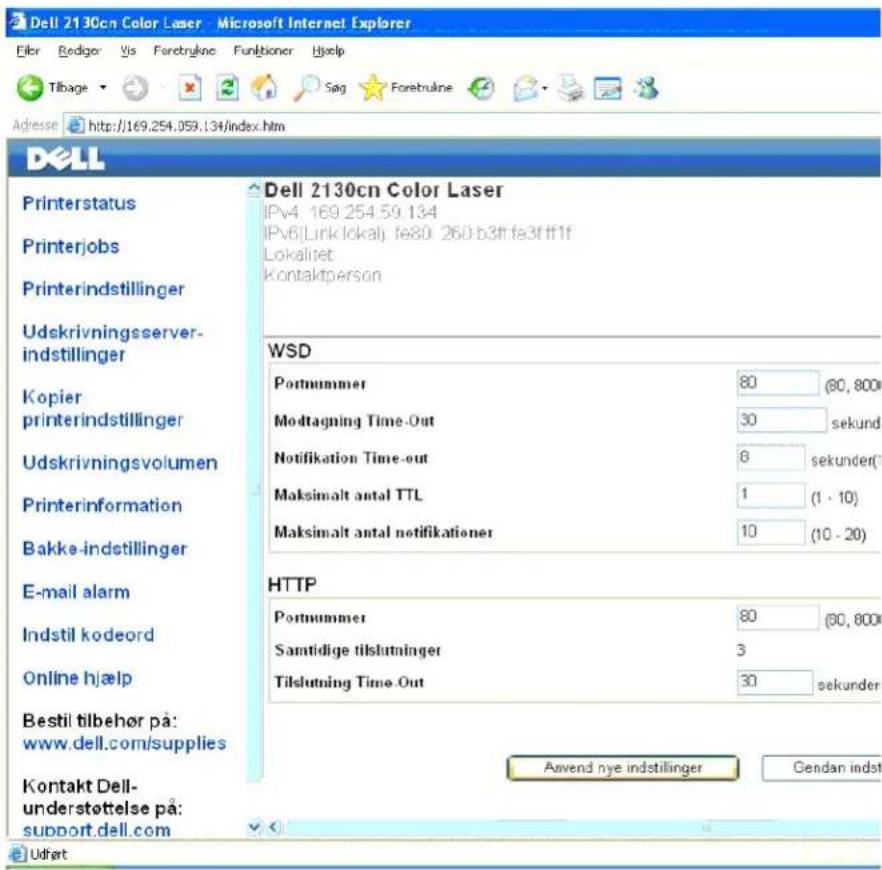This screenshot has width=882, height=870.
Task: Open the Printerstatus link
Action: [79, 203]
